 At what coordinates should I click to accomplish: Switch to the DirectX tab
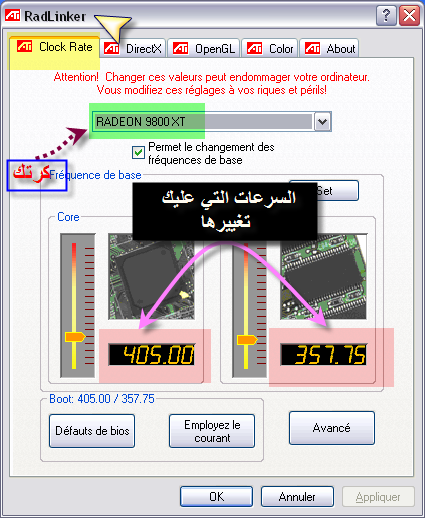coord(133,49)
